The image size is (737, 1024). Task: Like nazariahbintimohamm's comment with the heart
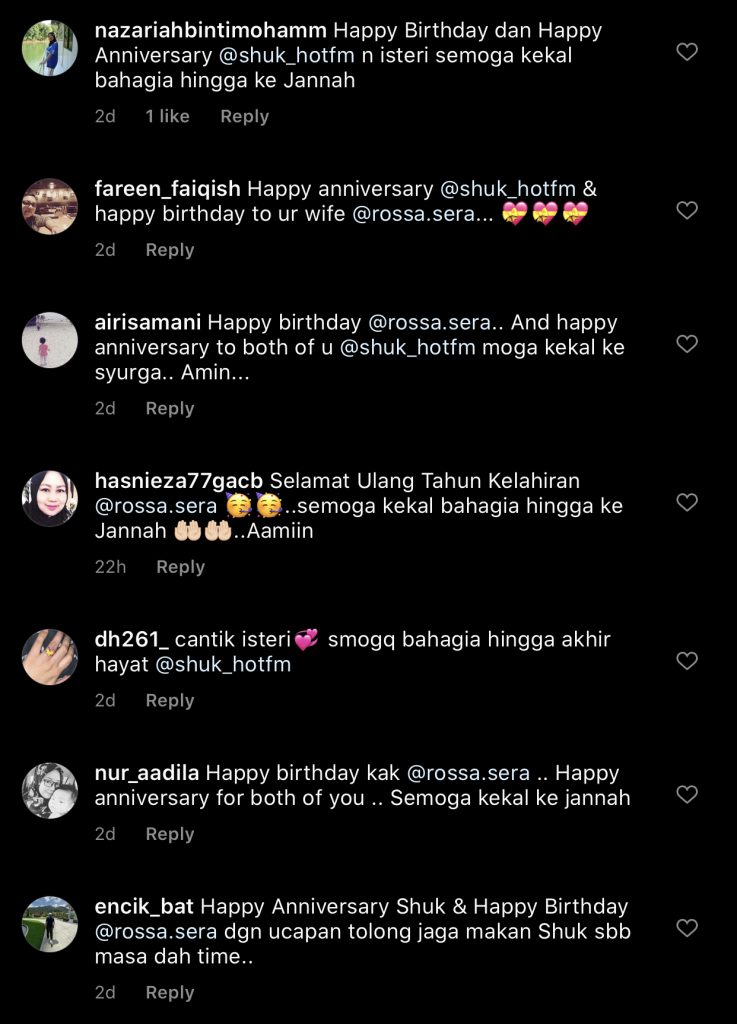tap(687, 52)
